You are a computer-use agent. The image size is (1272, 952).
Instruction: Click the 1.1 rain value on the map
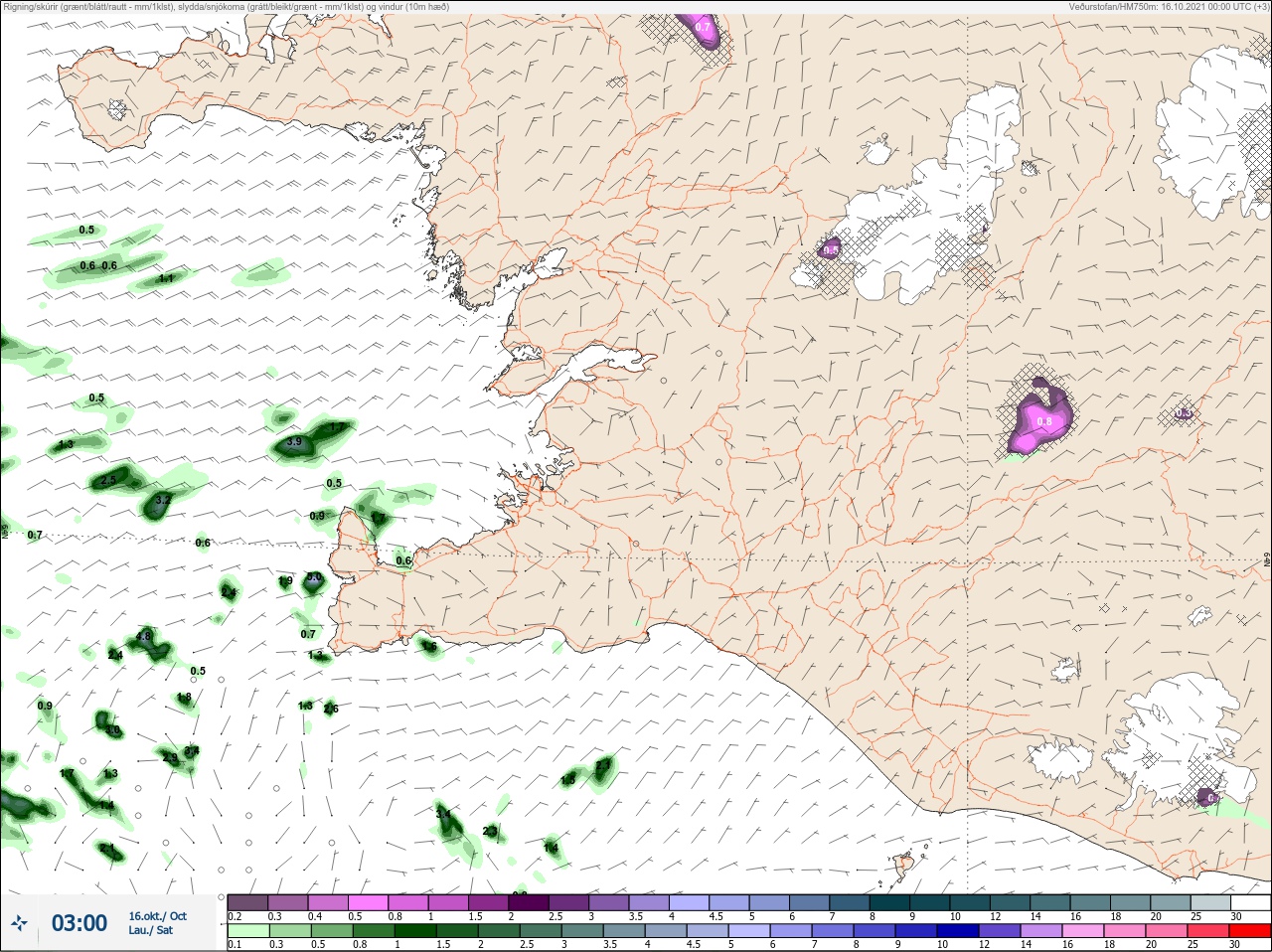pyautogui.click(x=166, y=279)
